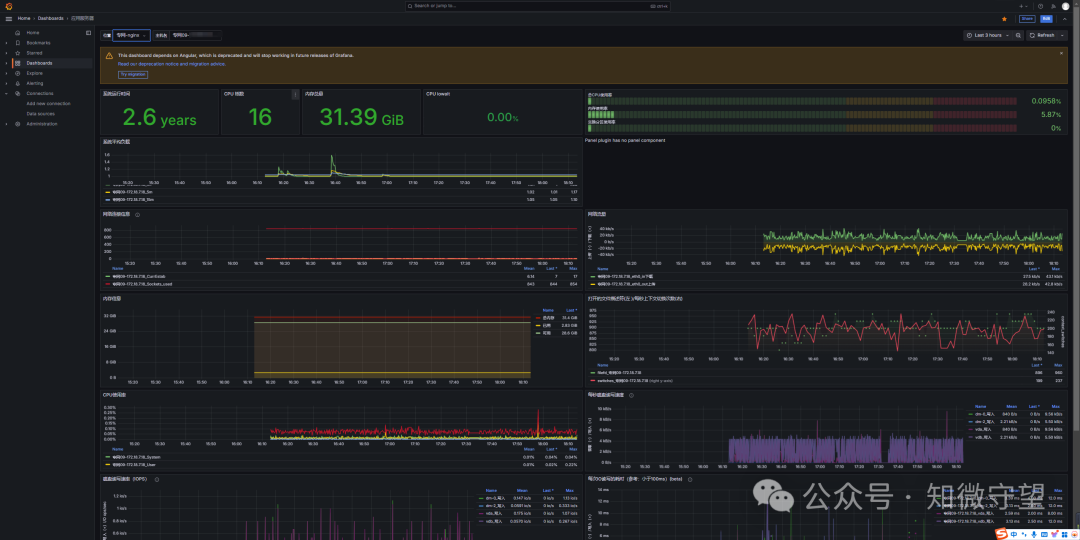Dismiss the Angular deprecation warning banner
The height and width of the screenshot is (540, 1080).
1061,53
